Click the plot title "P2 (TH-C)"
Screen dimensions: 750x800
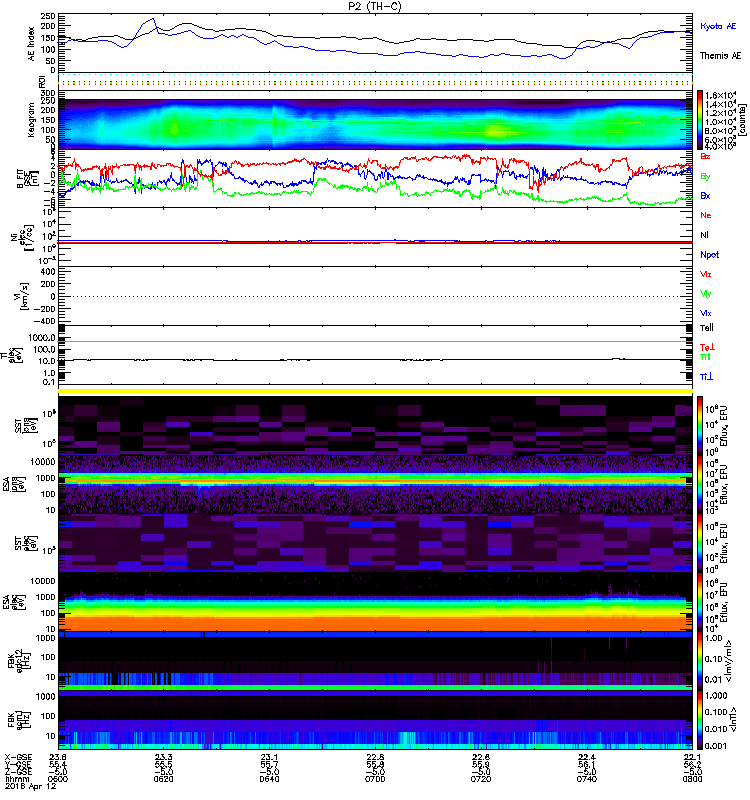375,6
